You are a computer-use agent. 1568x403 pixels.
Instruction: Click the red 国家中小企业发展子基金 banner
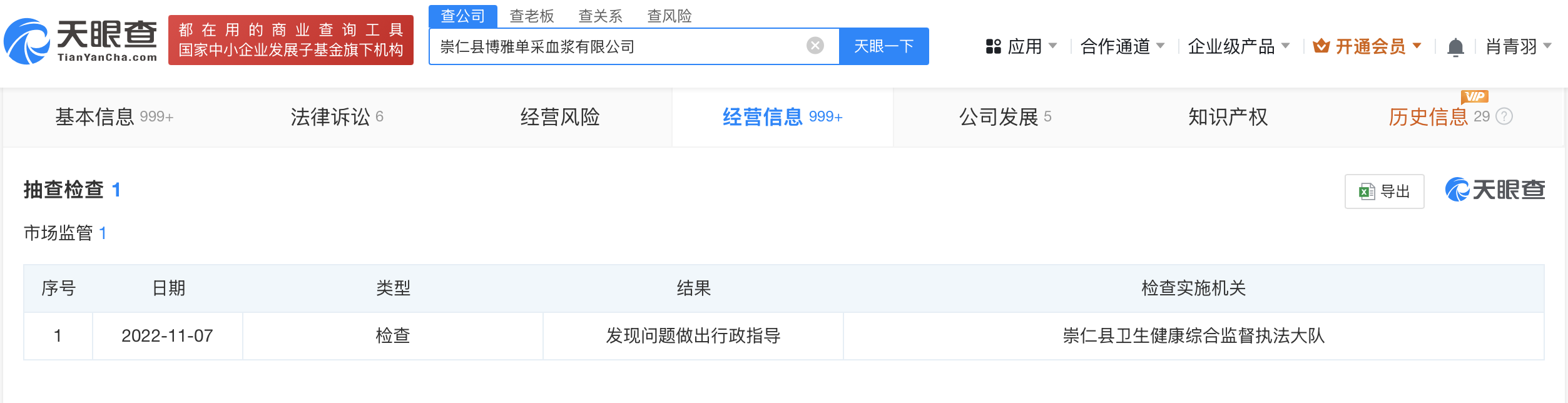290,40
